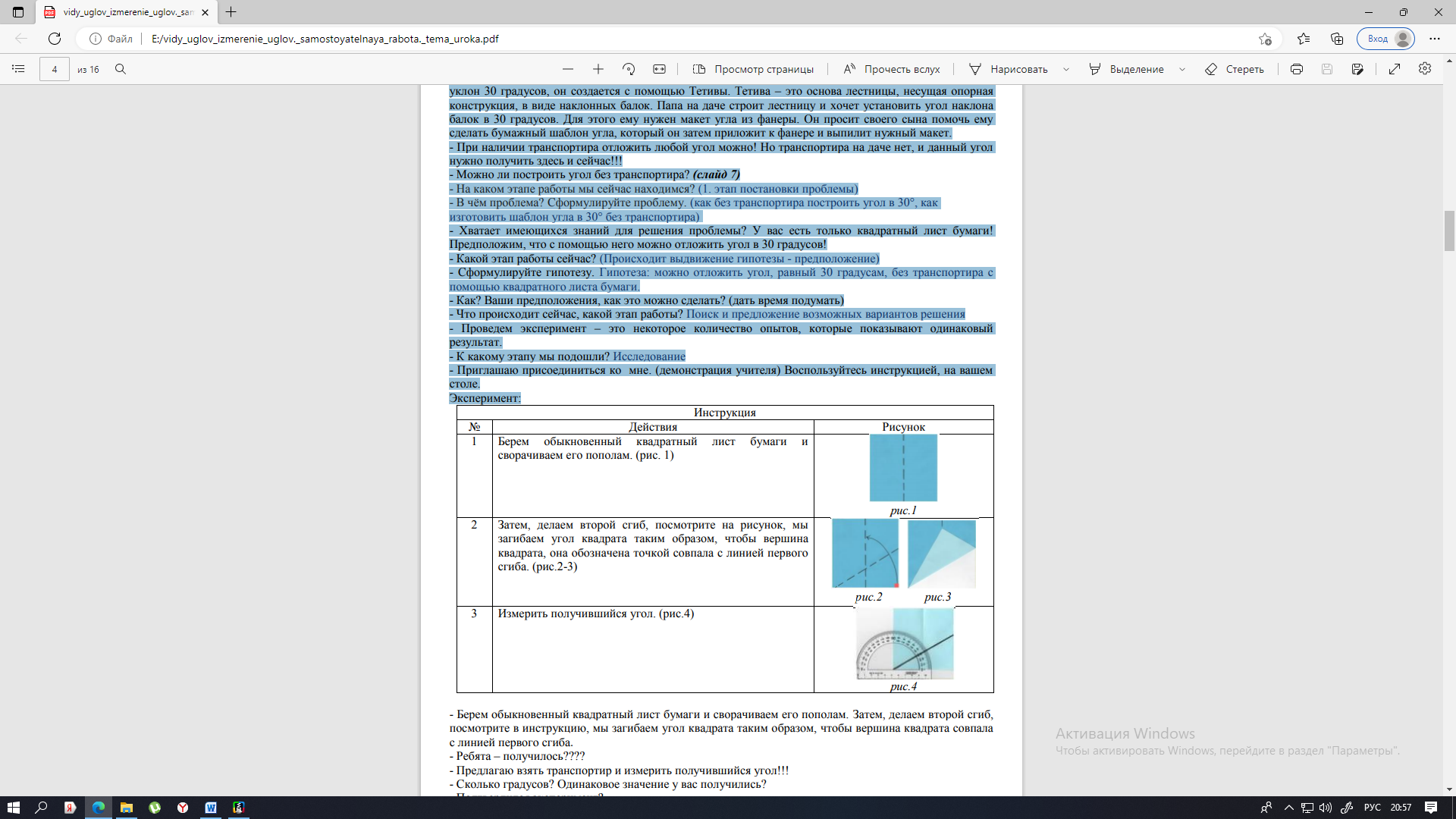This screenshot has width=1456, height=819.
Task: Select the Нарисовать draw tool
Action: [1009, 69]
